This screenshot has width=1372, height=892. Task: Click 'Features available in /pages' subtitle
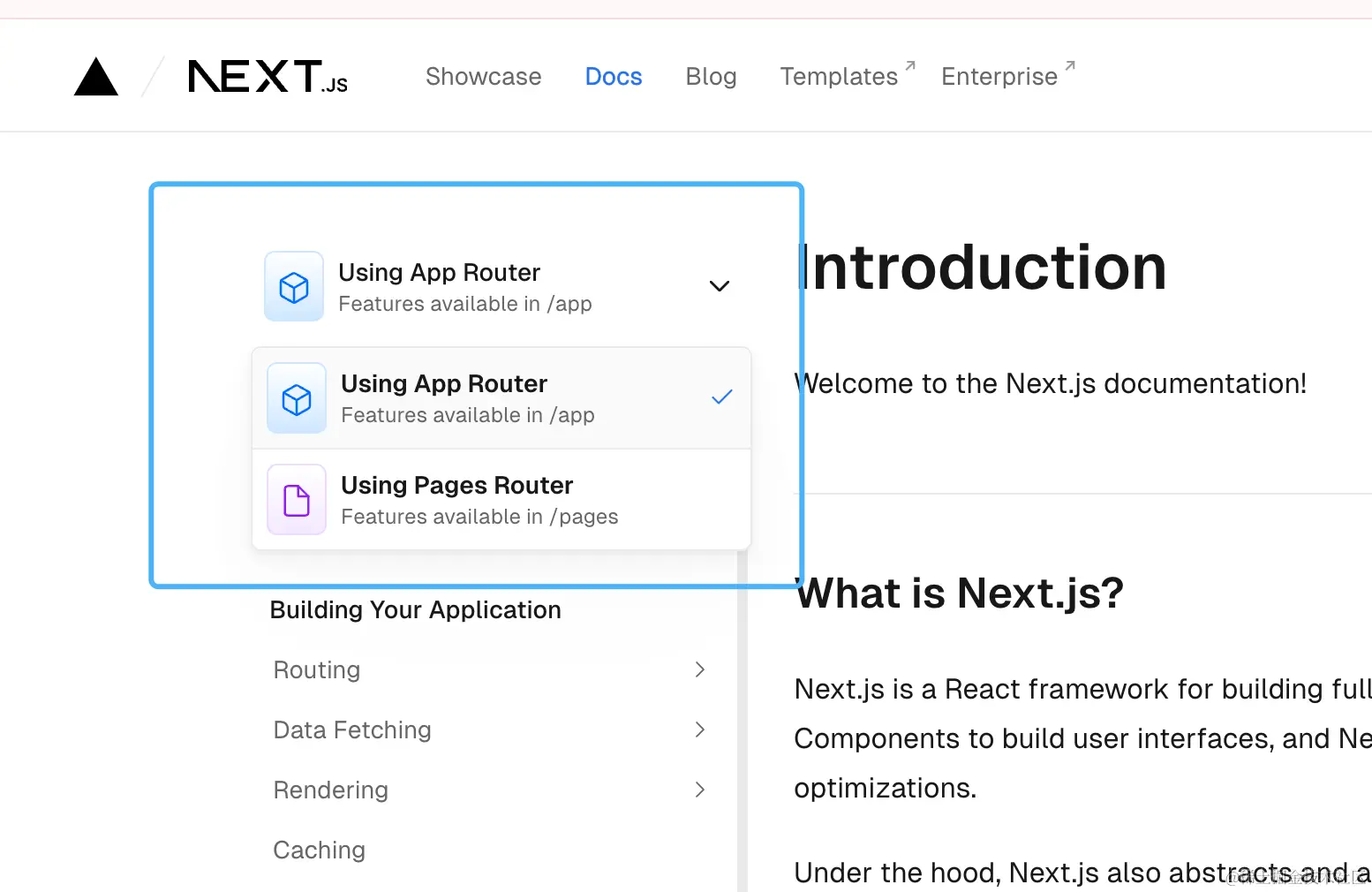pyautogui.click(x=479, y=517)
